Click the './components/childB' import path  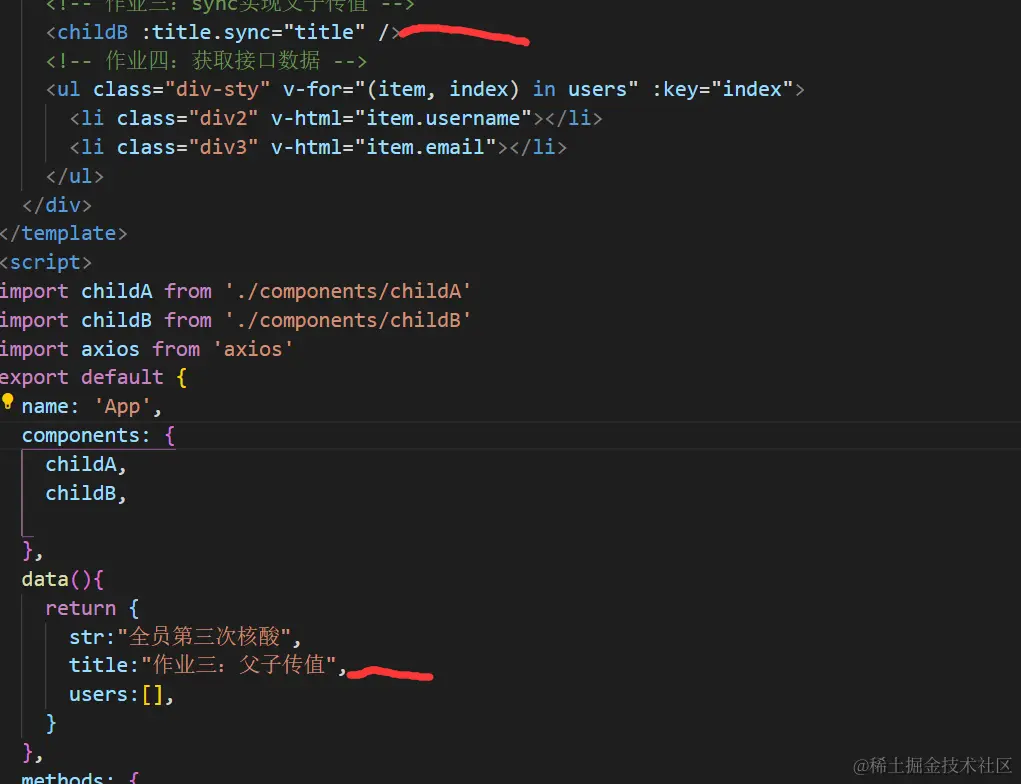348,320
